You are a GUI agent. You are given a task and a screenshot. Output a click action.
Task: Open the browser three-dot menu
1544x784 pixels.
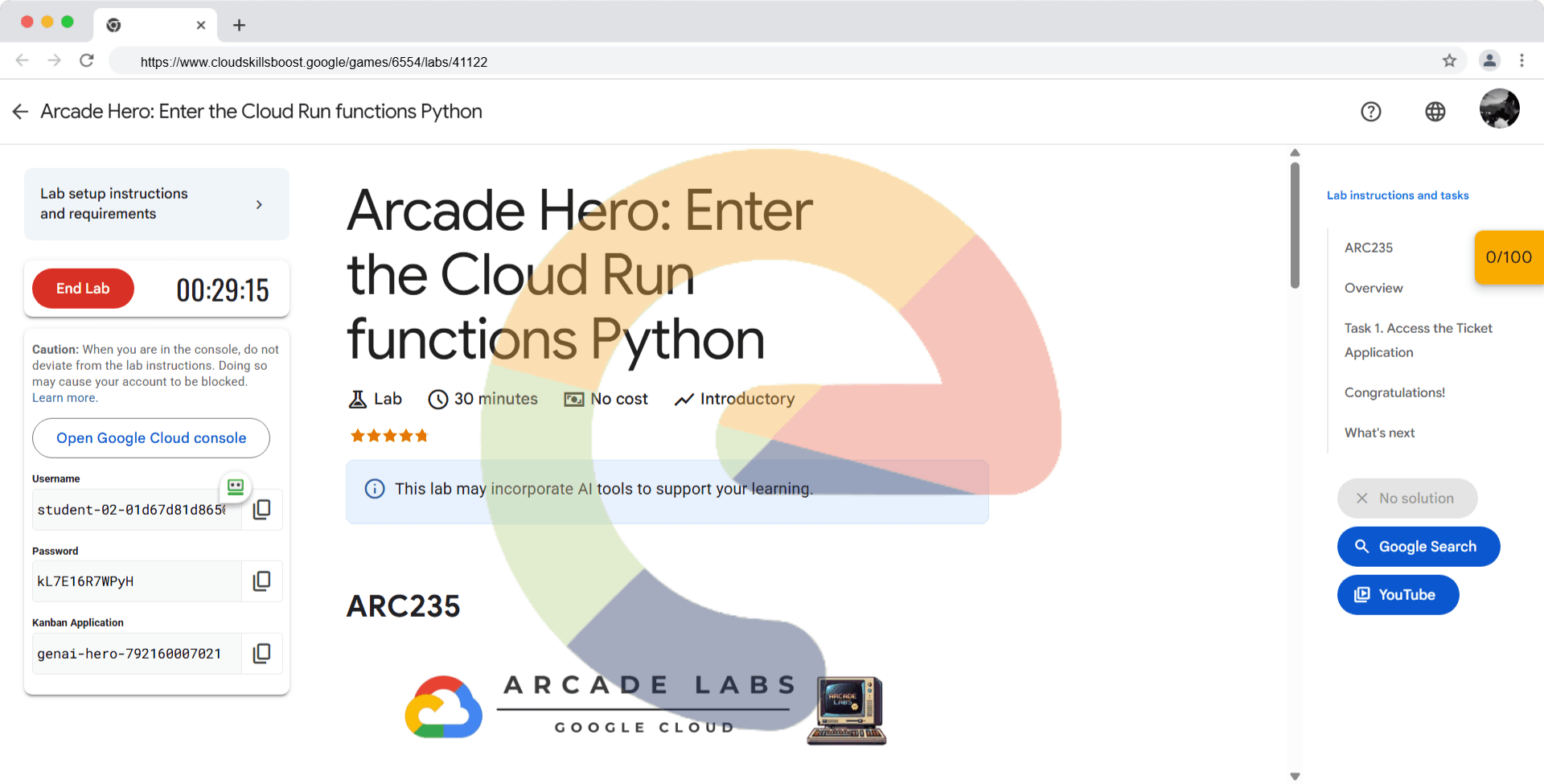[x=1521, y=61]
